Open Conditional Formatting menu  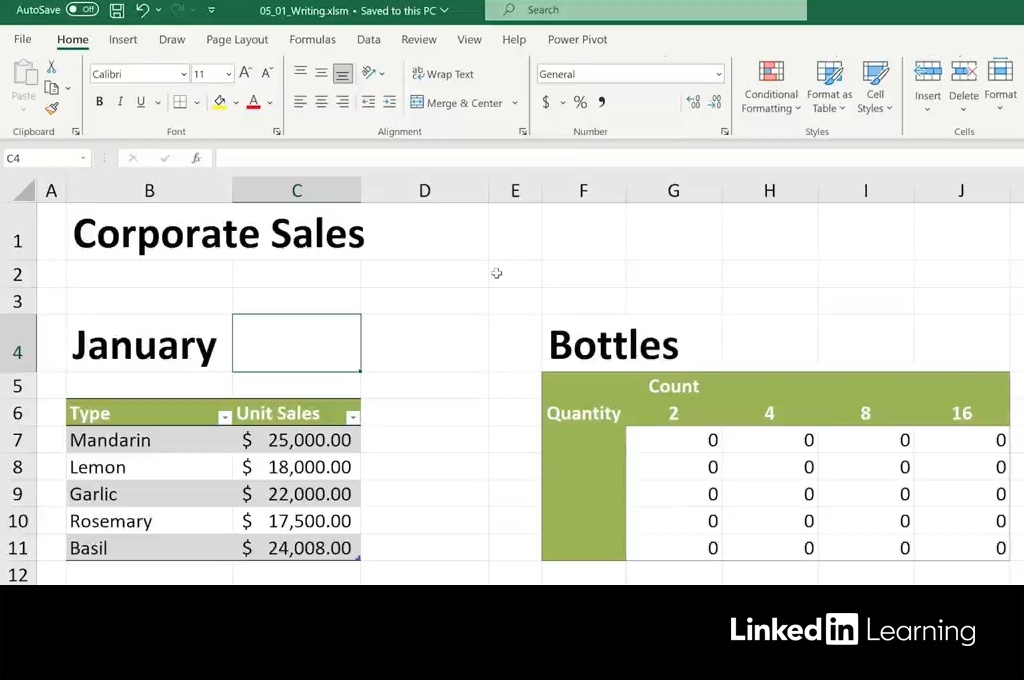tap(770, 88)
